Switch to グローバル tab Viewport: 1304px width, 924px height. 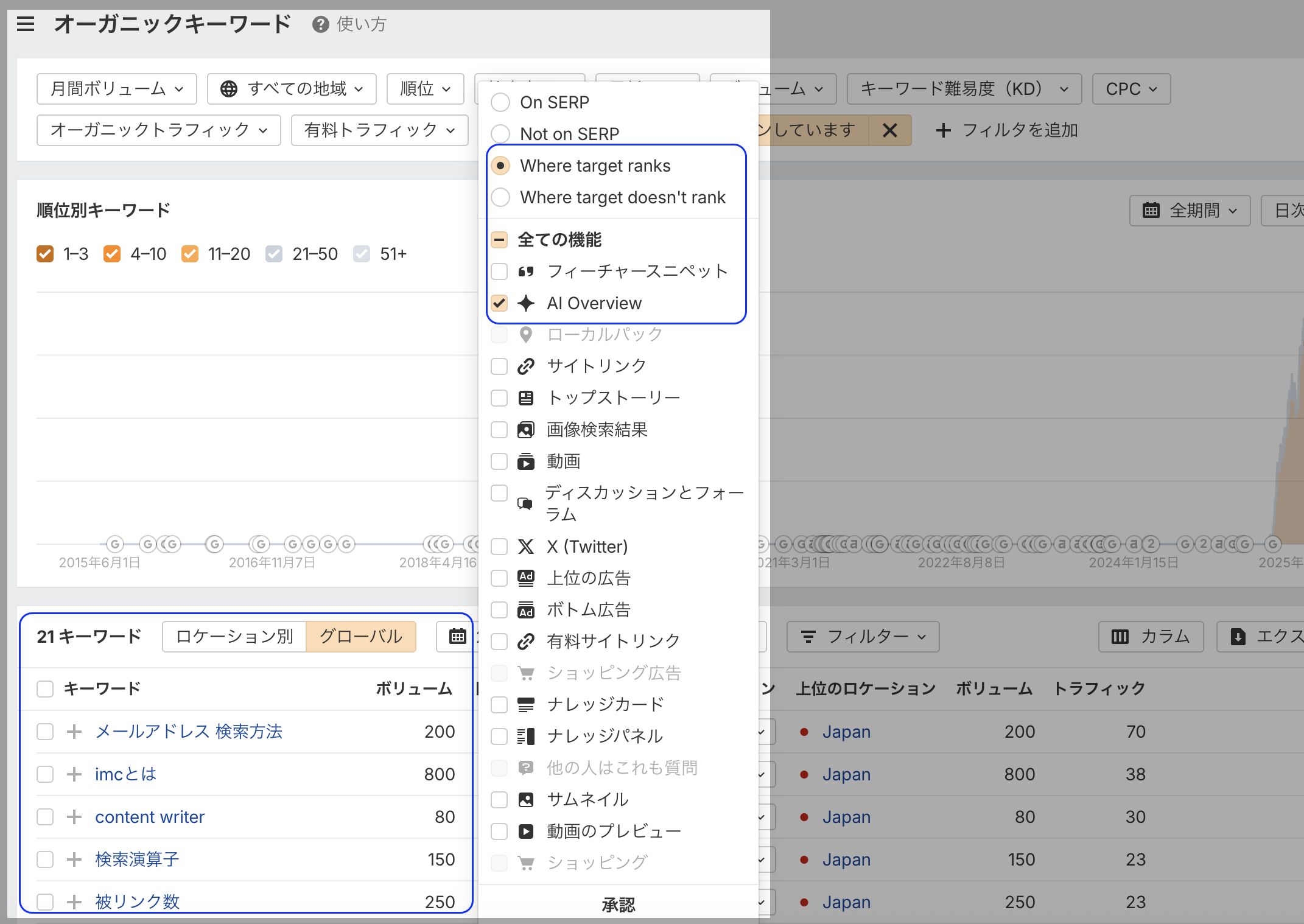[361, 637]
